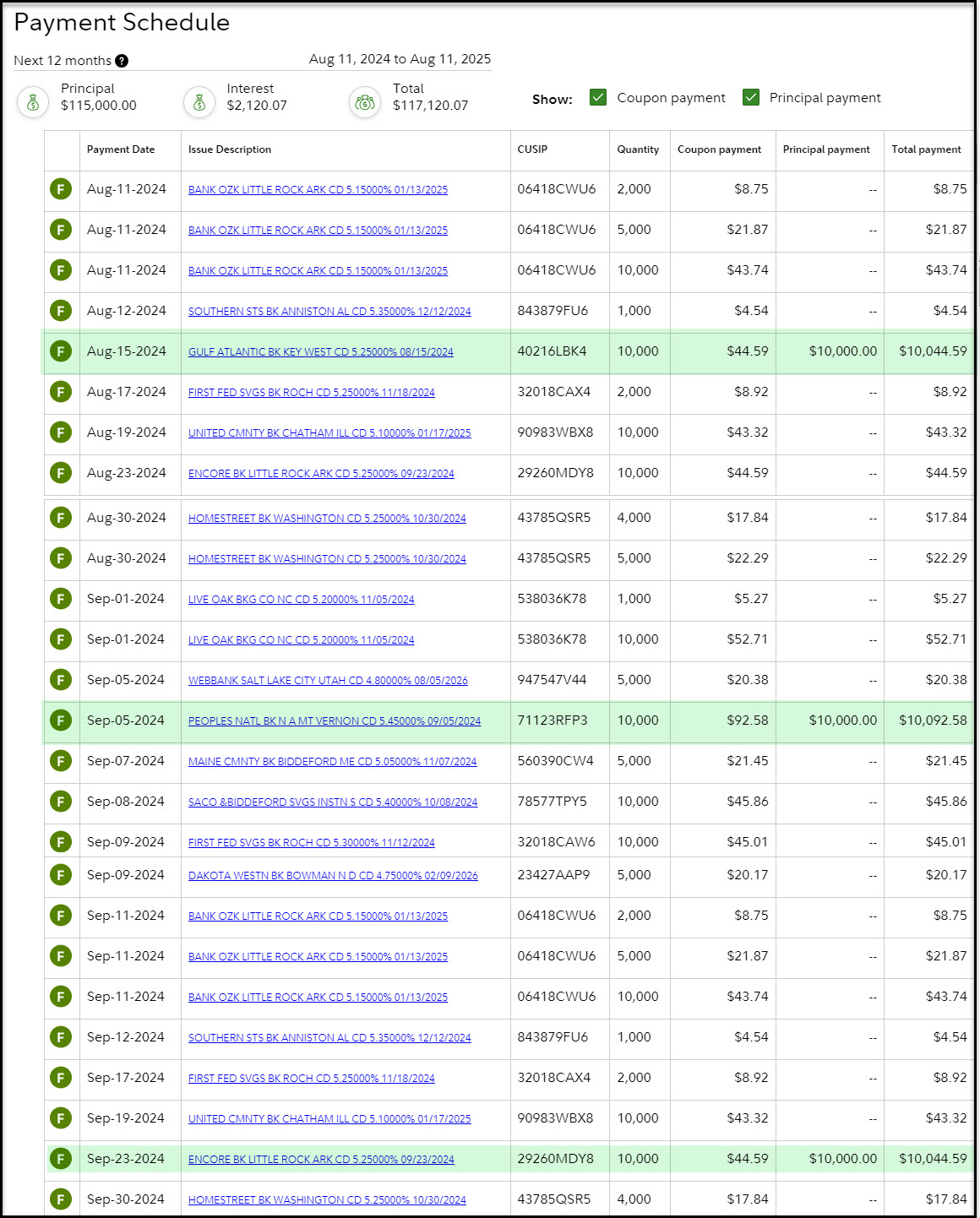Uncheck the Coupon payment checkbox
The height and width of the screenshot is (1218, 980).
(598, 97)
